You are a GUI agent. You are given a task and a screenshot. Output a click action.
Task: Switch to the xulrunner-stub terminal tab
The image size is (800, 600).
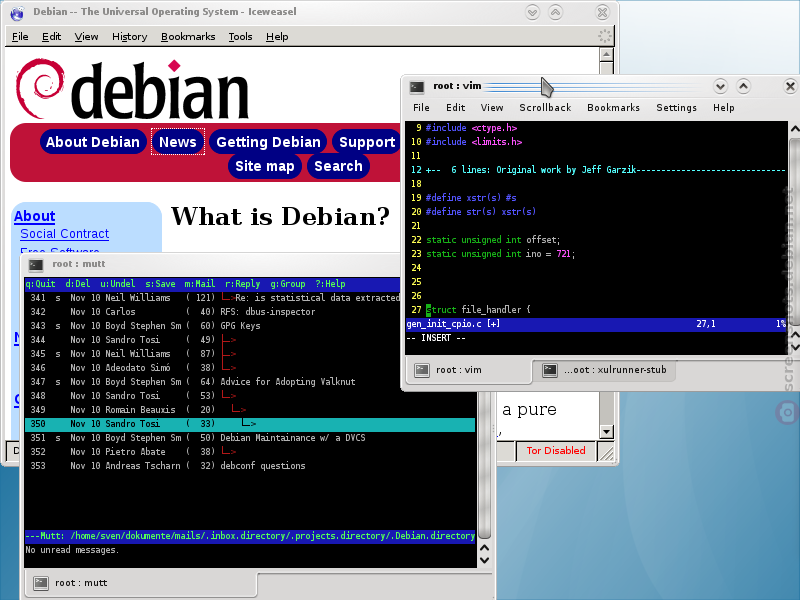click(x=605, y=370)
